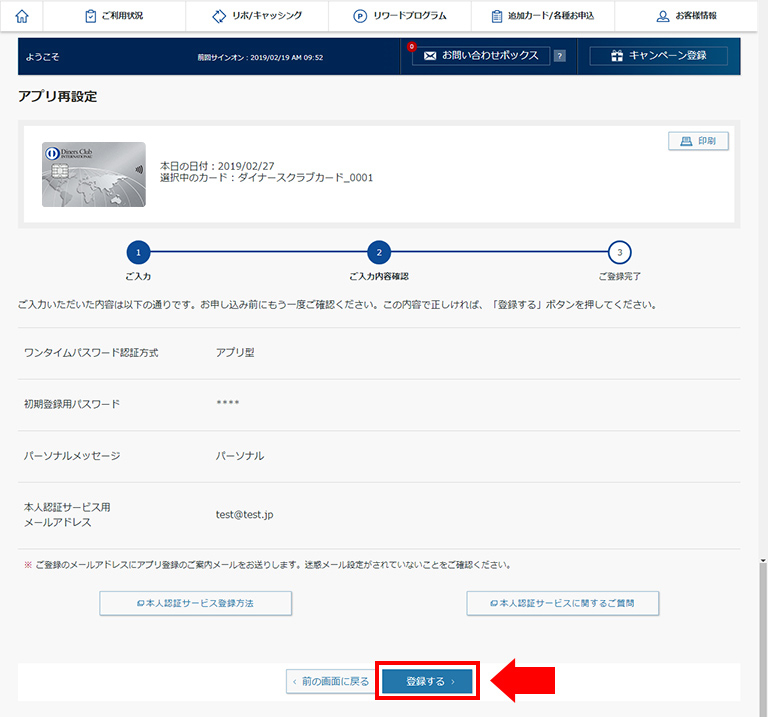
Task: Click step 1 ご入力 circle
Action: [138, 252]
